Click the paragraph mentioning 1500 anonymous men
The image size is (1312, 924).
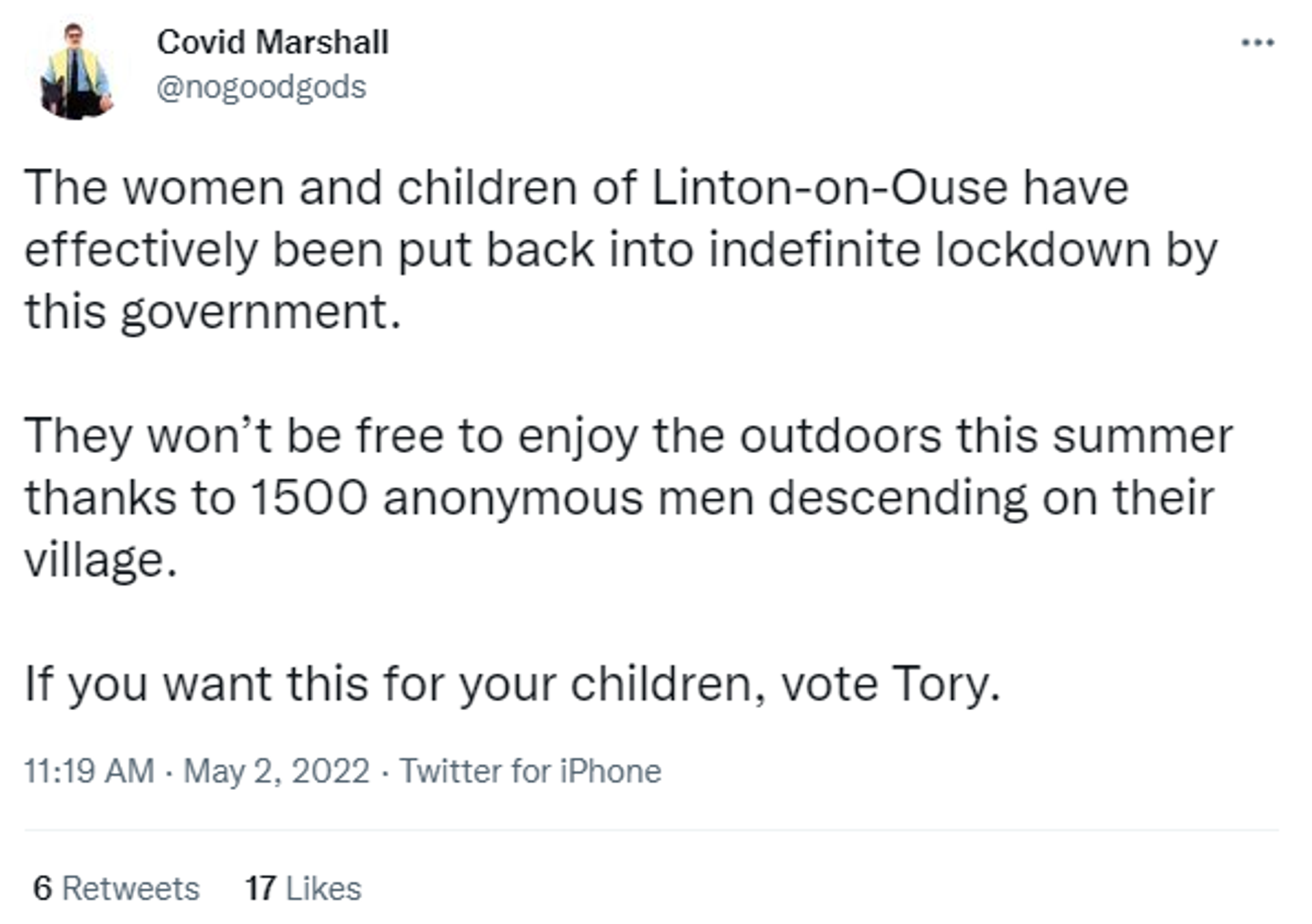pyautogui.click(x=629, y=498)
